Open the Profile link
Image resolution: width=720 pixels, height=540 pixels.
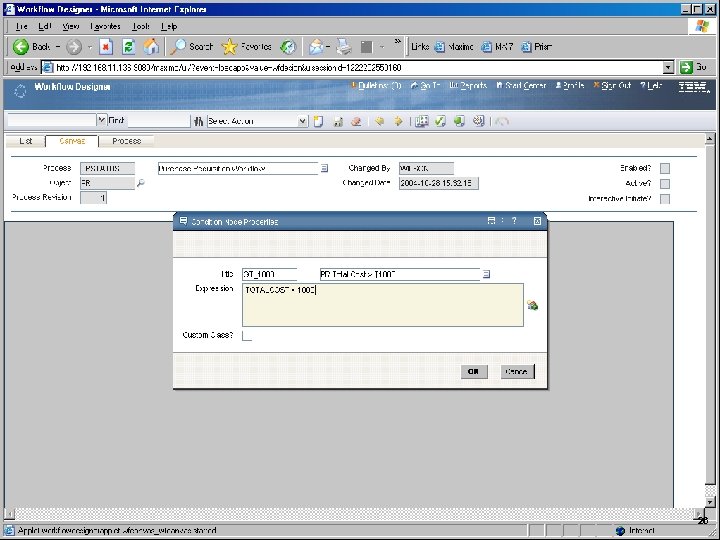tap(570, 85)
